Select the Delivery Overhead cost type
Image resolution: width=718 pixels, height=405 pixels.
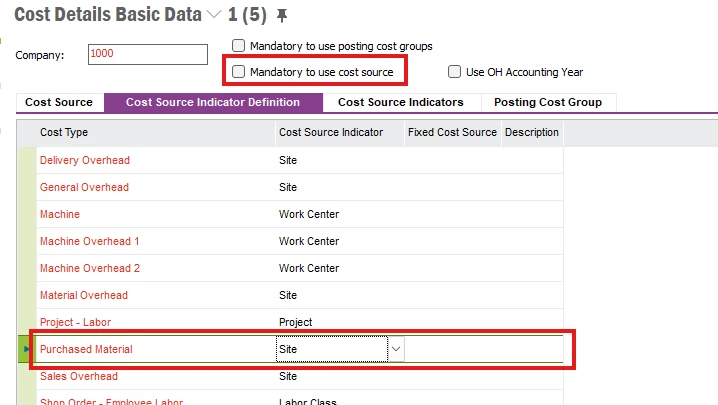point(85,160)
